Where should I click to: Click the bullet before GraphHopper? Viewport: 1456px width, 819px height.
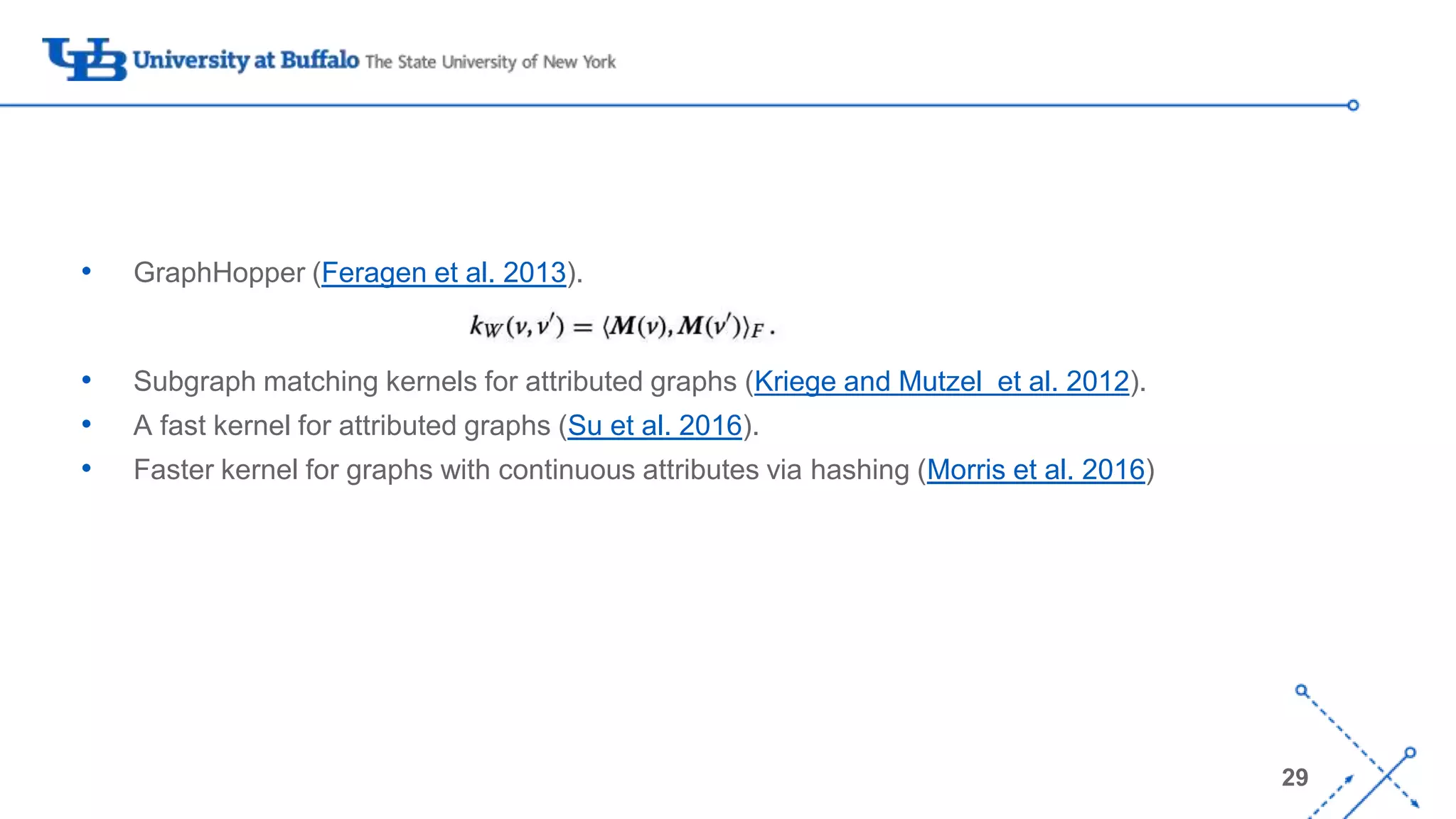click(x=87, y=271)
